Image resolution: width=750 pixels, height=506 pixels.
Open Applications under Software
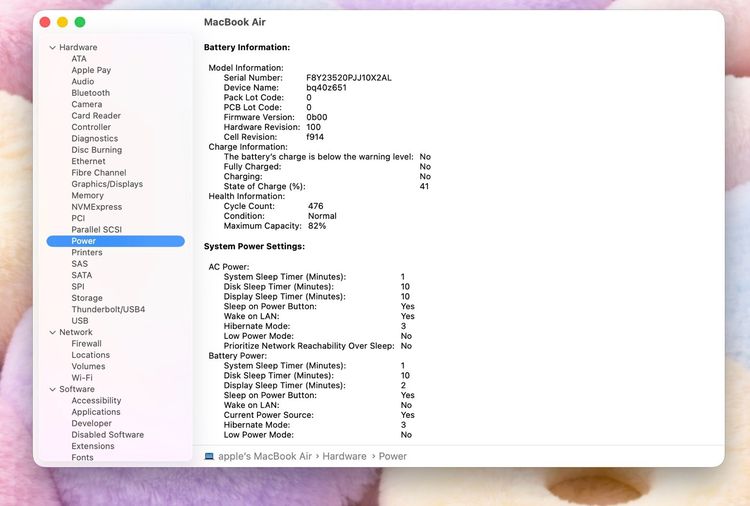click(x=96, y=412)
